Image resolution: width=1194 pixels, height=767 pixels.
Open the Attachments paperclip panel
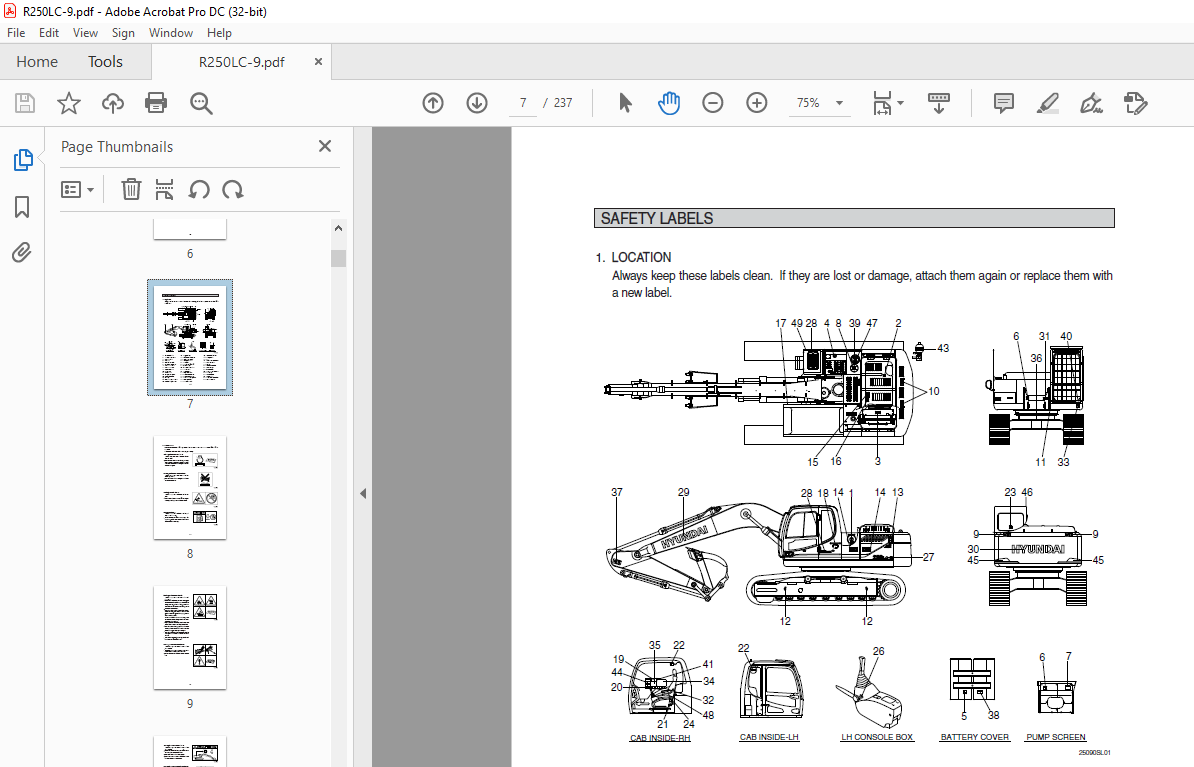click(22, 252)
